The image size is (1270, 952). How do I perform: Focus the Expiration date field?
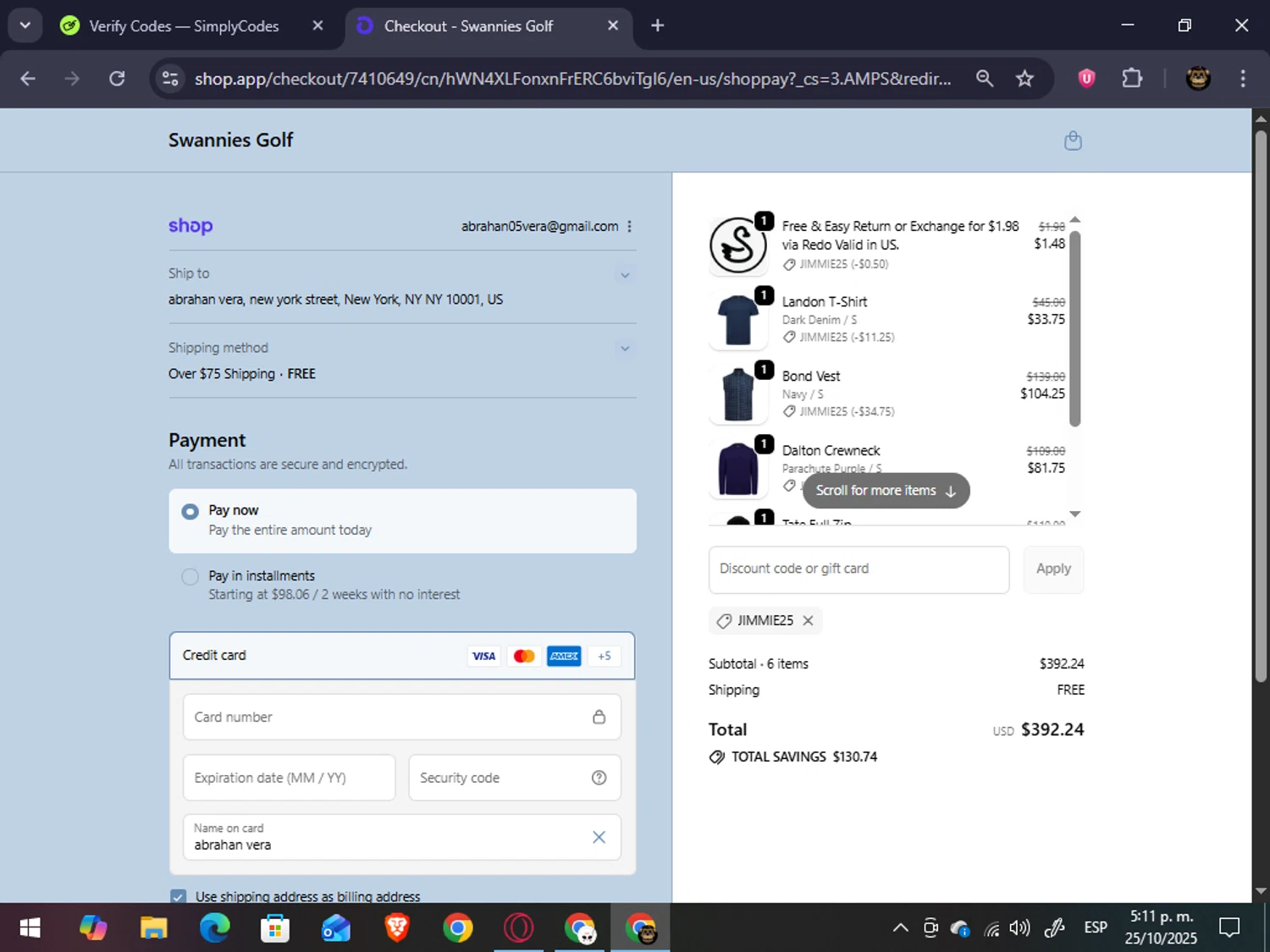click(289, 778)
